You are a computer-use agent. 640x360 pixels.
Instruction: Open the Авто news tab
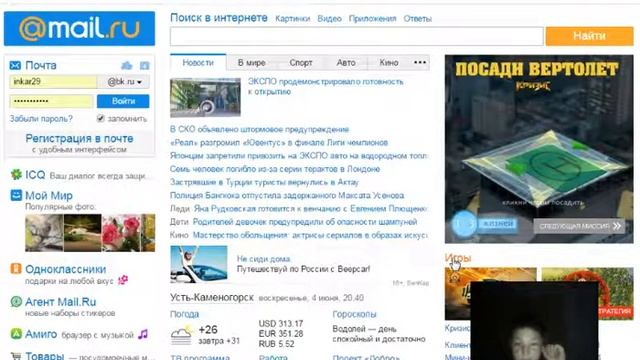point(346,63)
